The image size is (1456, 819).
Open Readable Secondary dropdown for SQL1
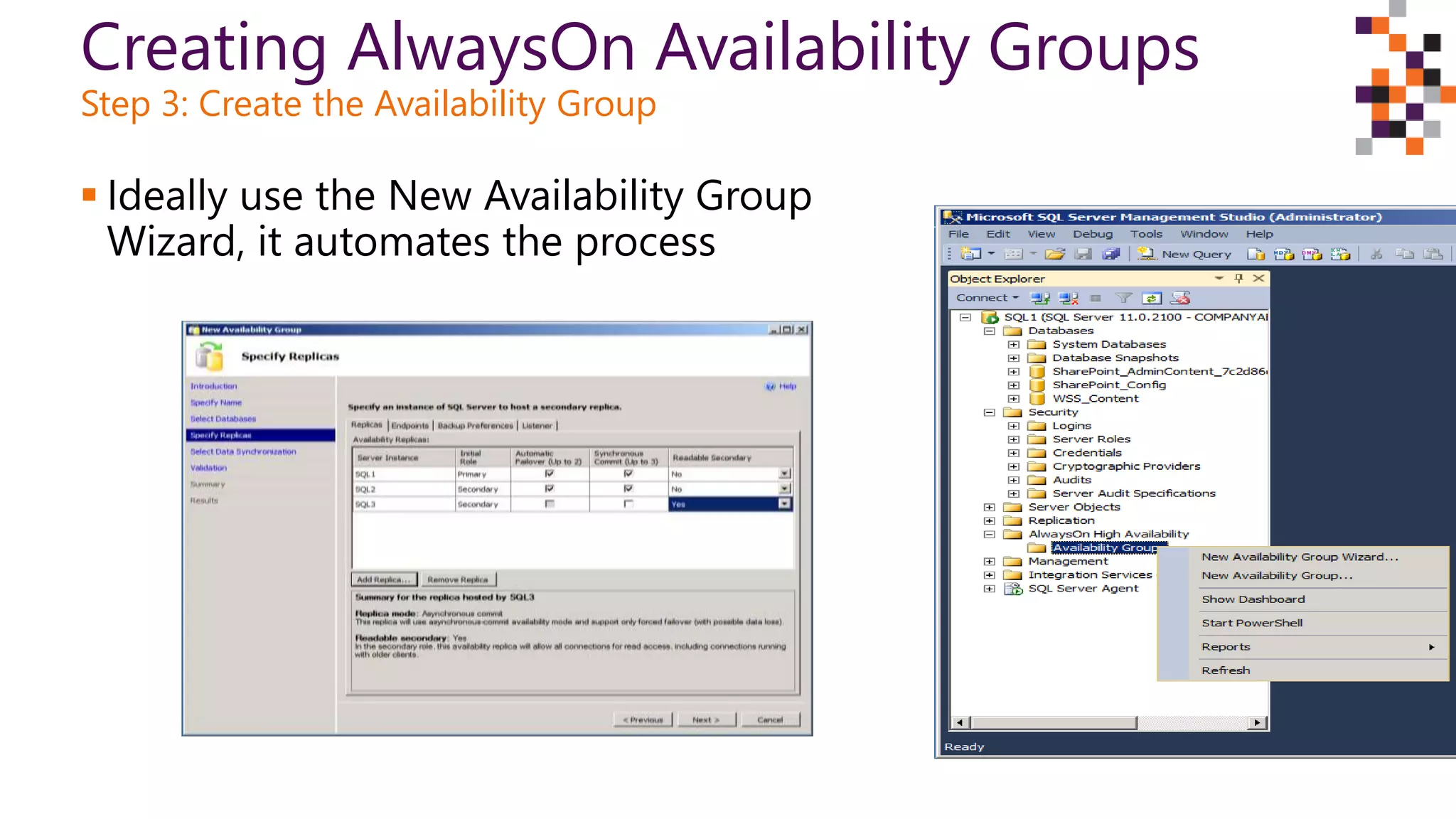tap(784, 473)
